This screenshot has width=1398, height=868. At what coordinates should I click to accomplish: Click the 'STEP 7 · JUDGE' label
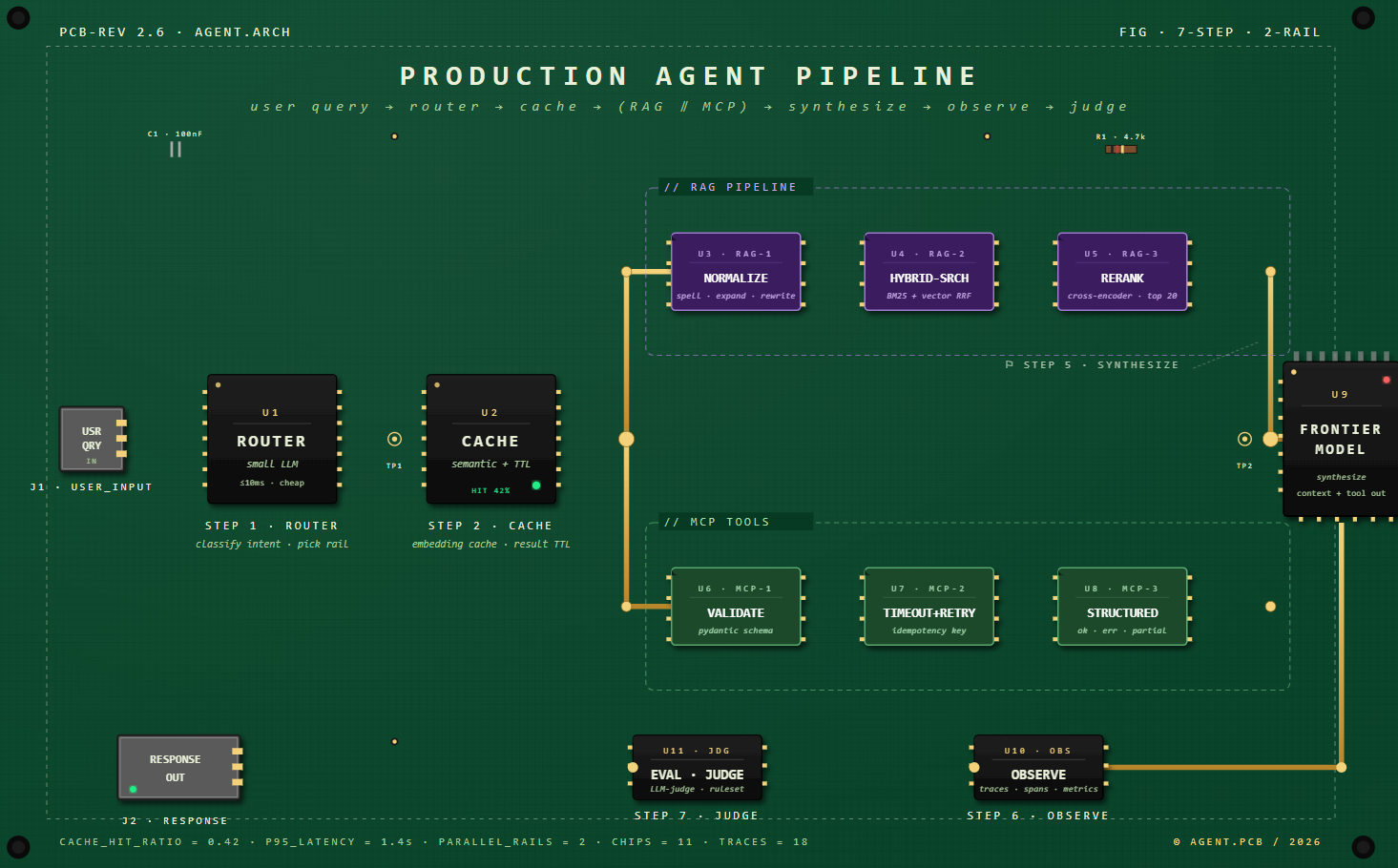[697, 816]
